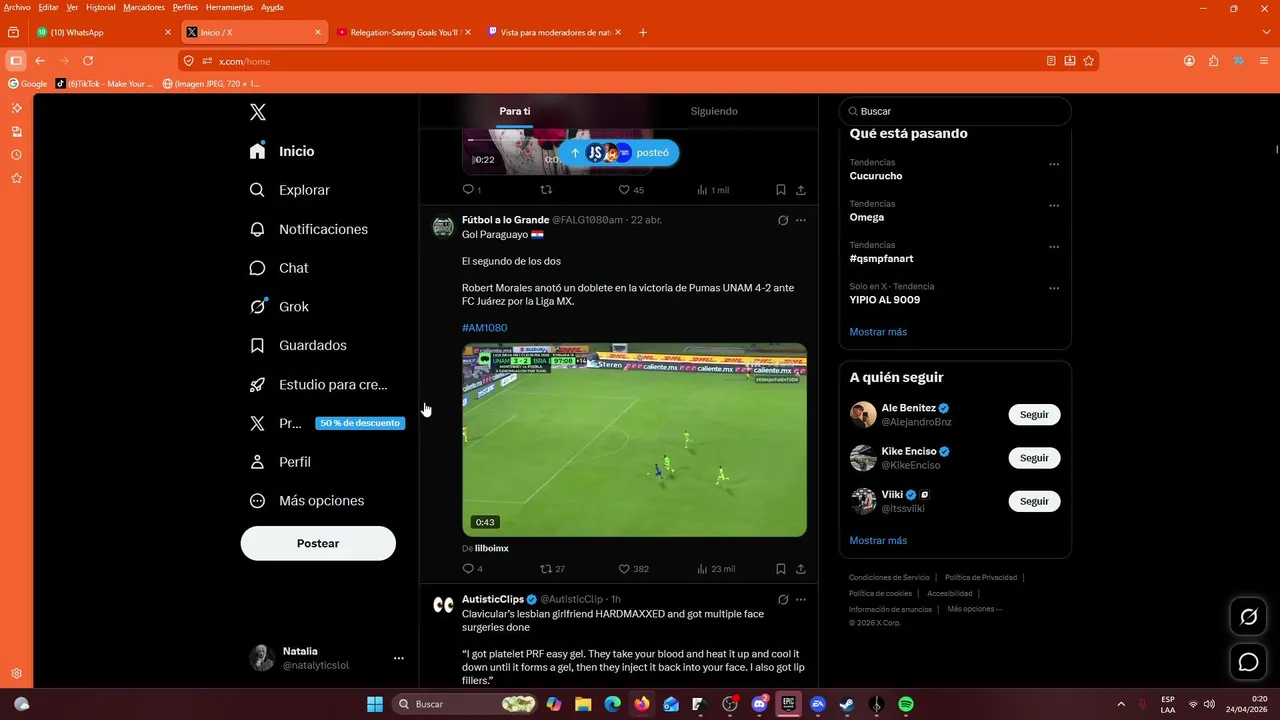
Task: Open options for the Cucurucho trend
Action: [x=1054, y=164]
